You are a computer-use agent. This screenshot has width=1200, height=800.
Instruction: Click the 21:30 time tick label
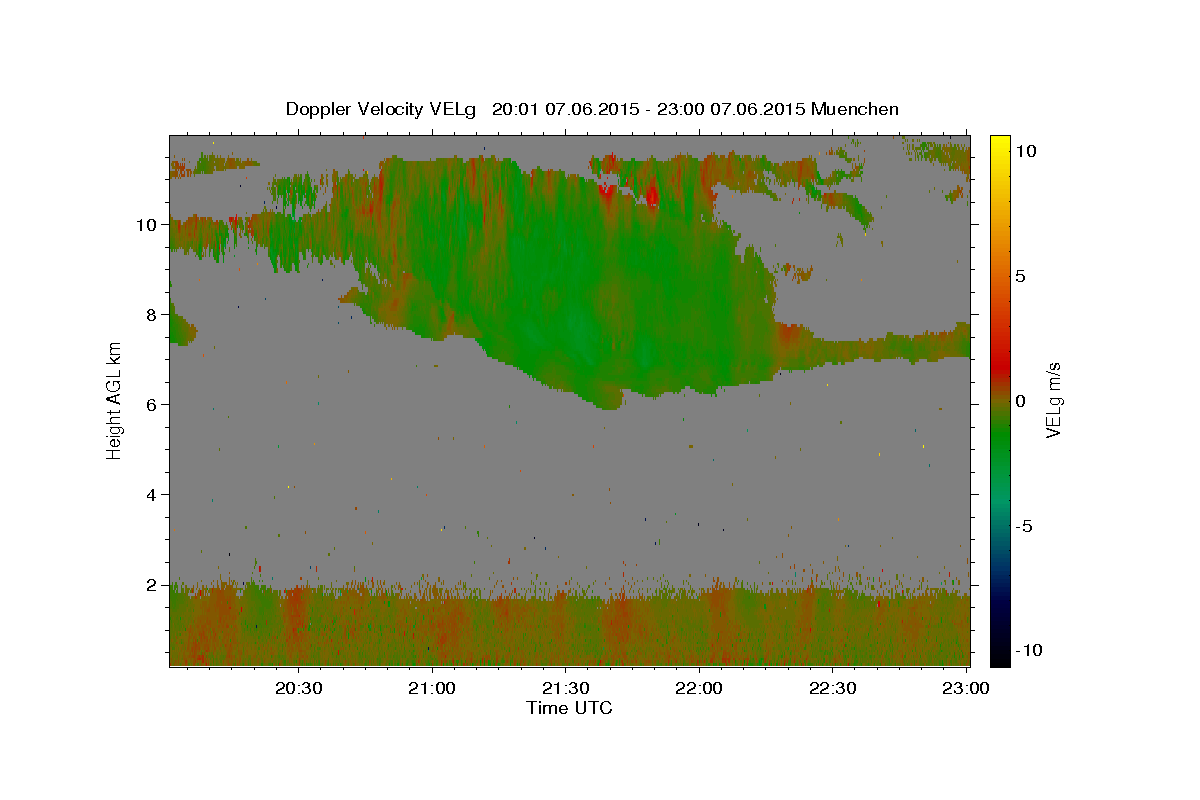click(x=566, y=688)
